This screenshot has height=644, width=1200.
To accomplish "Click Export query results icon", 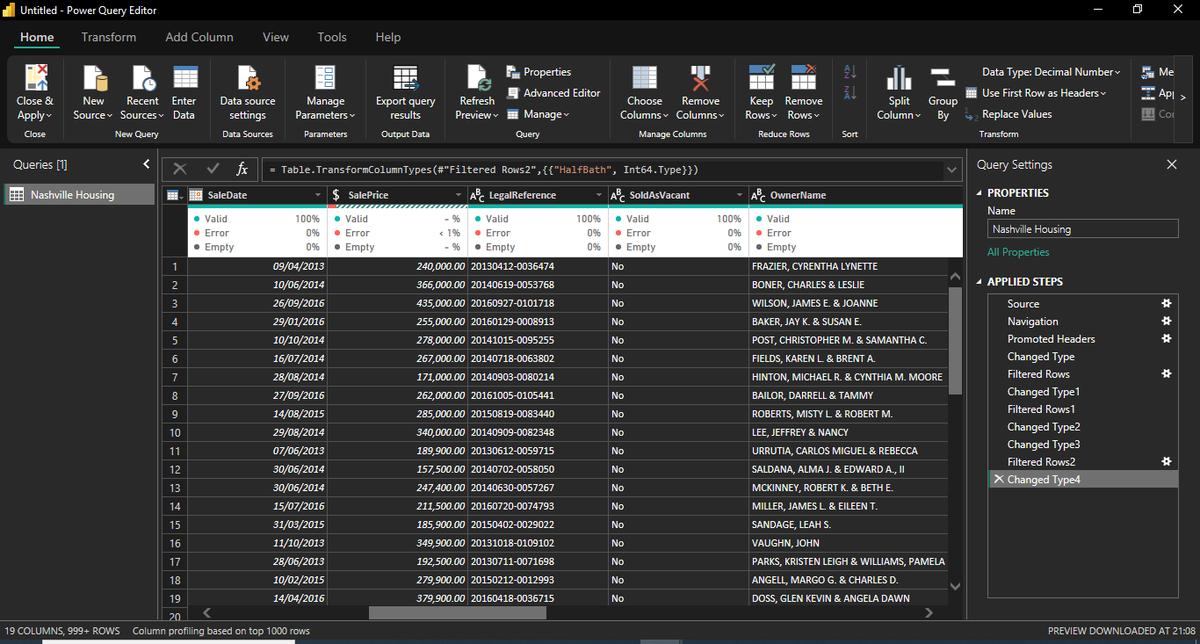I will pyautogui.click(x=405, y=78).
